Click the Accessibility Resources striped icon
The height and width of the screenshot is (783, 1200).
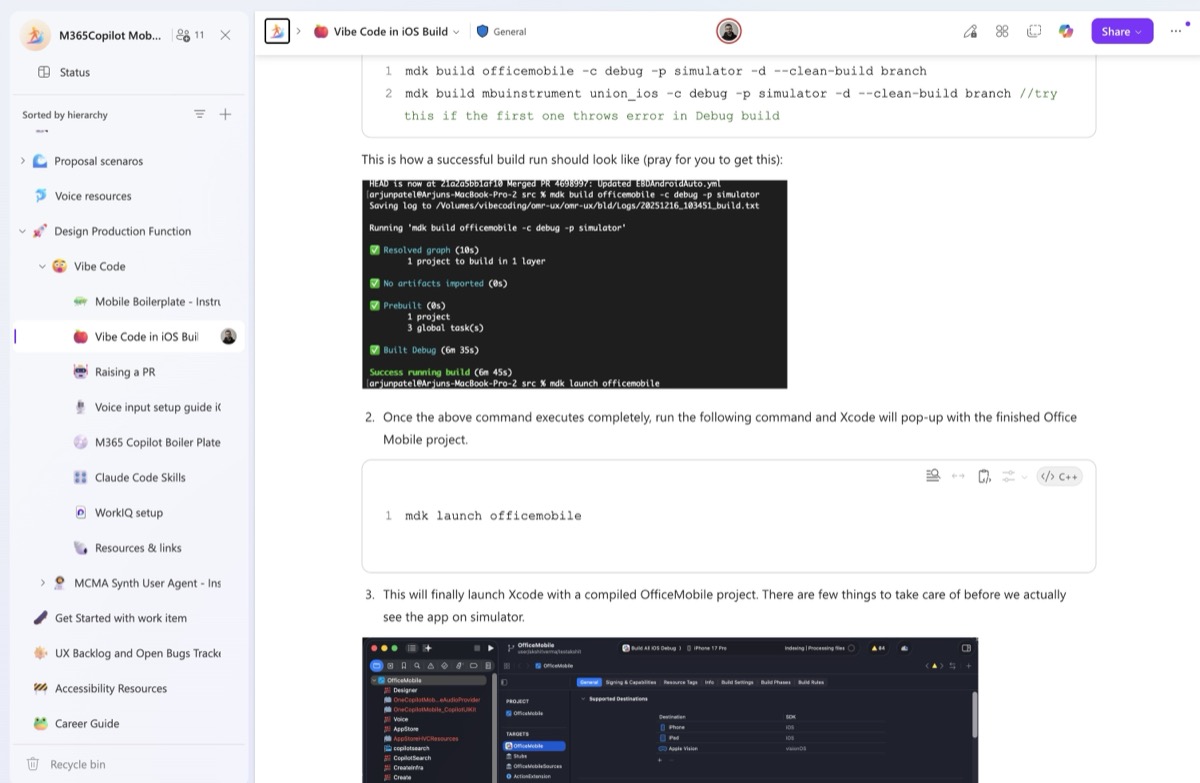click(x=40, y=688)
